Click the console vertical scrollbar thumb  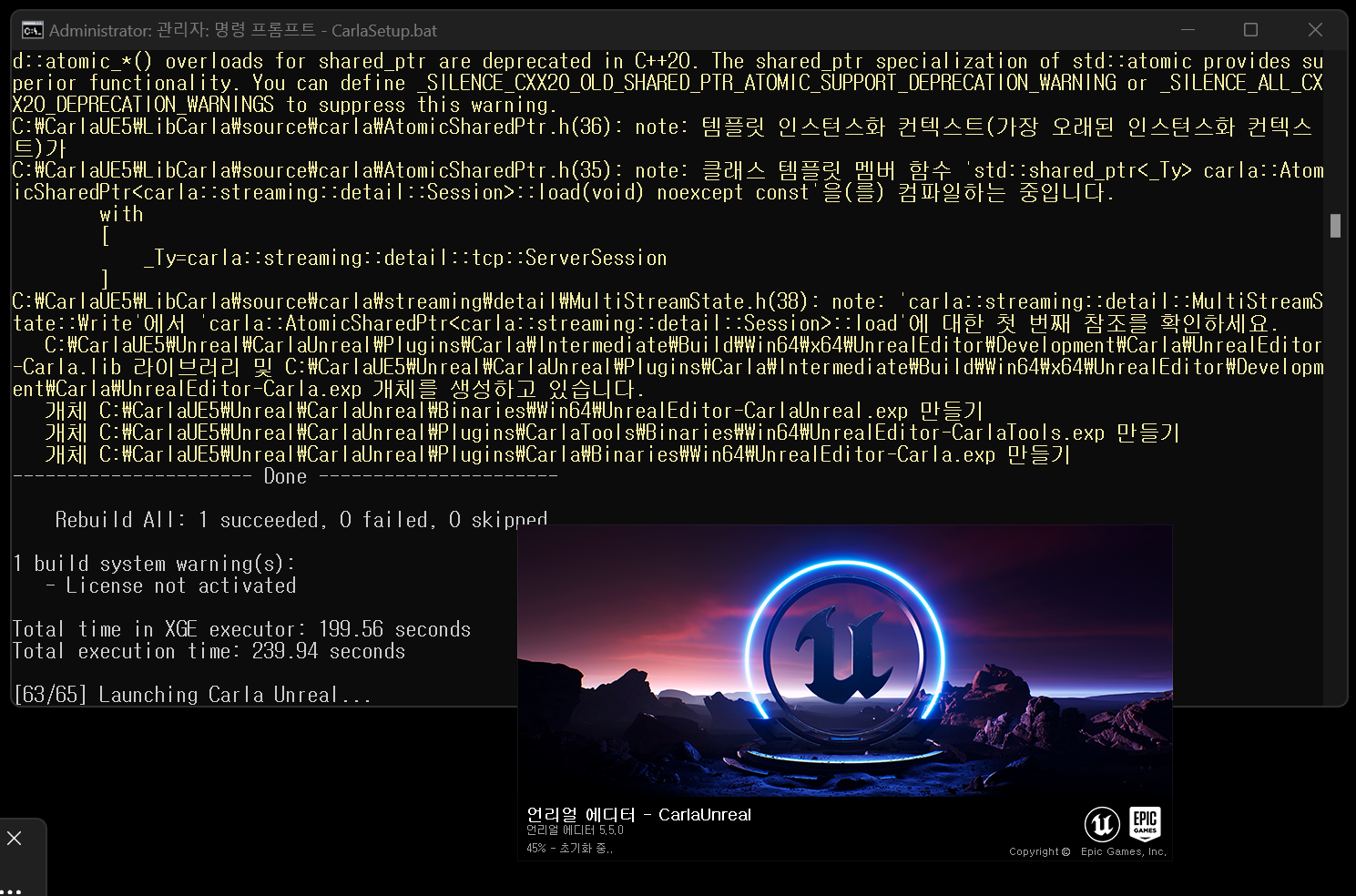pyautogui.click(x=1335, y=225)
